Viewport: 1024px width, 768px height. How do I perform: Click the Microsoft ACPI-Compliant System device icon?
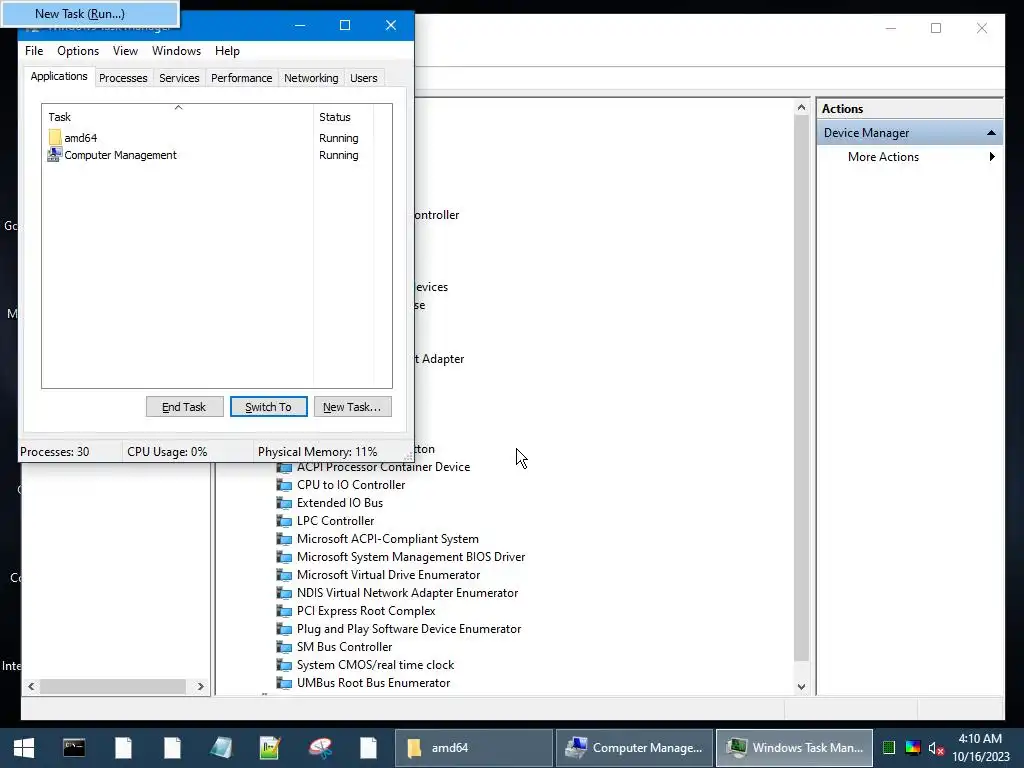284,539
